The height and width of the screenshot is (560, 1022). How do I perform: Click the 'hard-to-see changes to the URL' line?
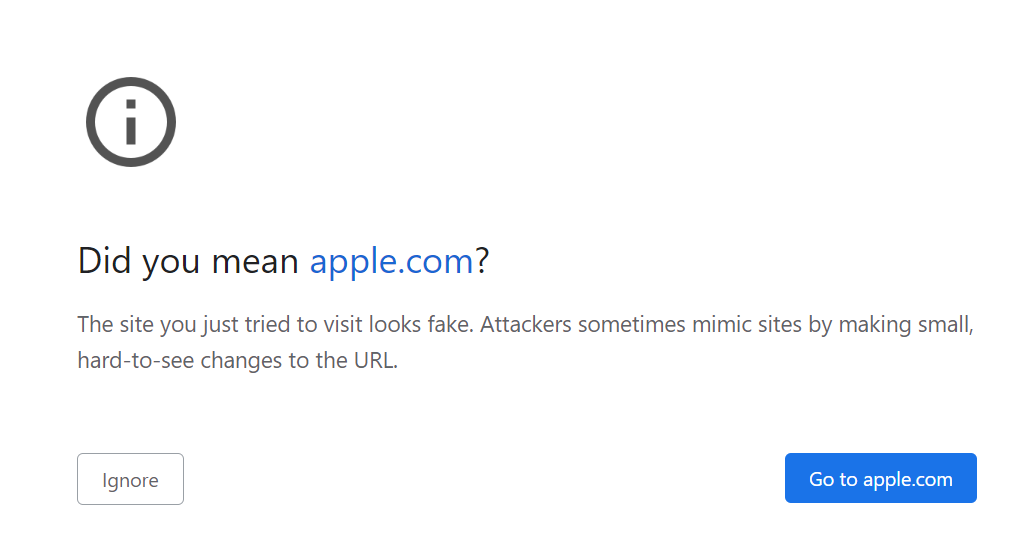[x=237, y=360]
